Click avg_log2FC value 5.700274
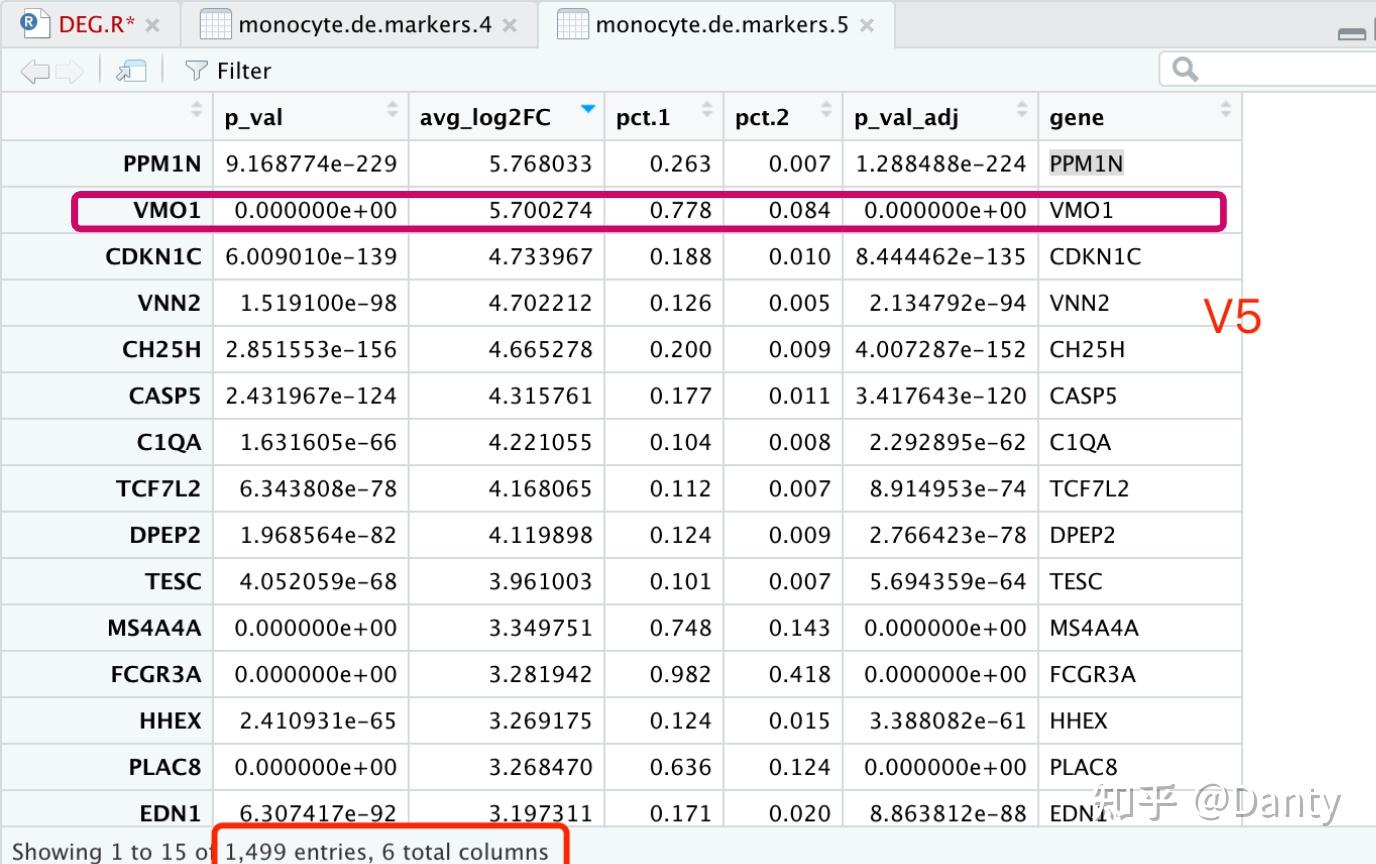 (540, 210)
